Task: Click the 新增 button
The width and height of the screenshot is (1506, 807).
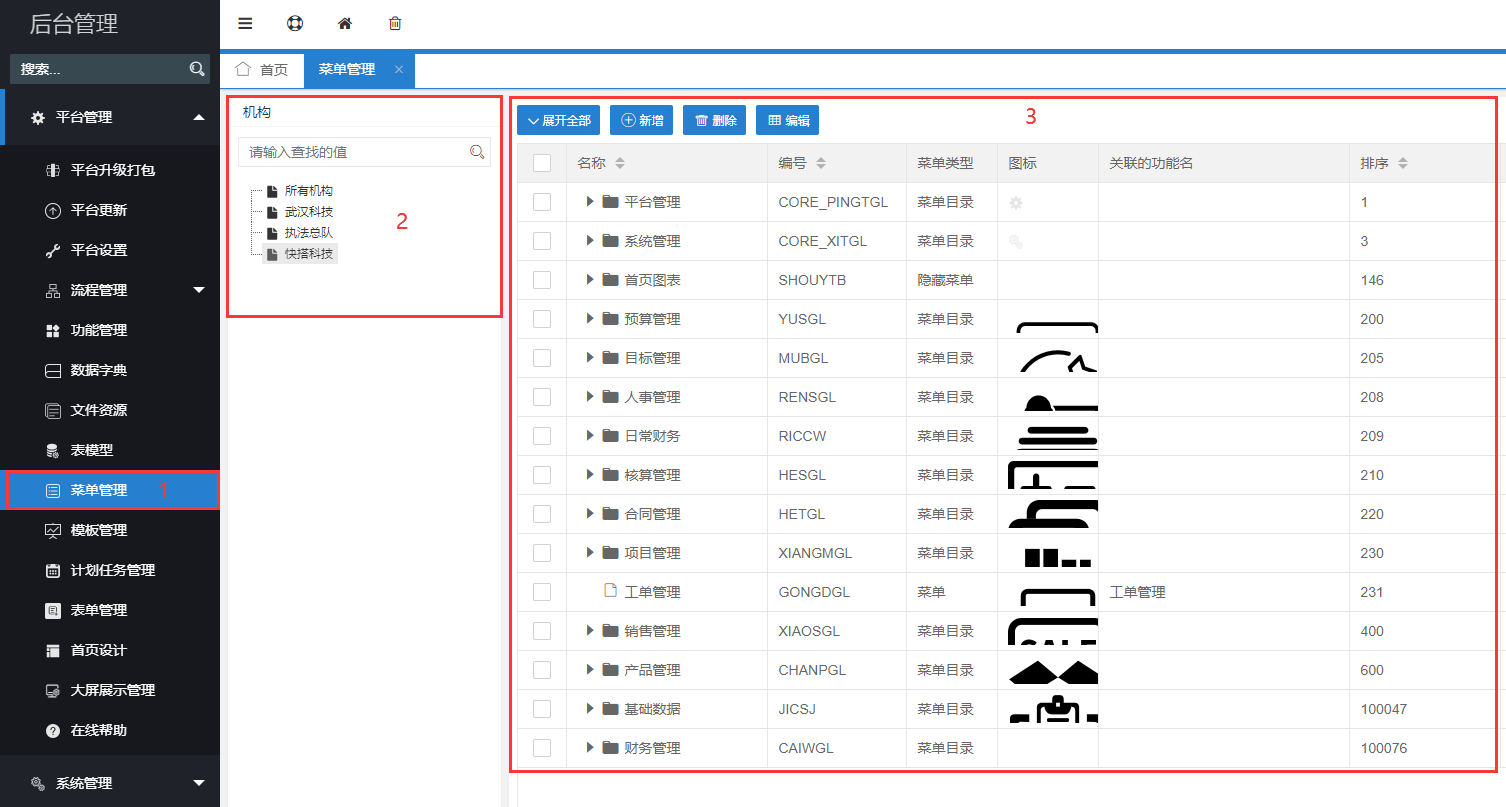Action: (642, 120)
